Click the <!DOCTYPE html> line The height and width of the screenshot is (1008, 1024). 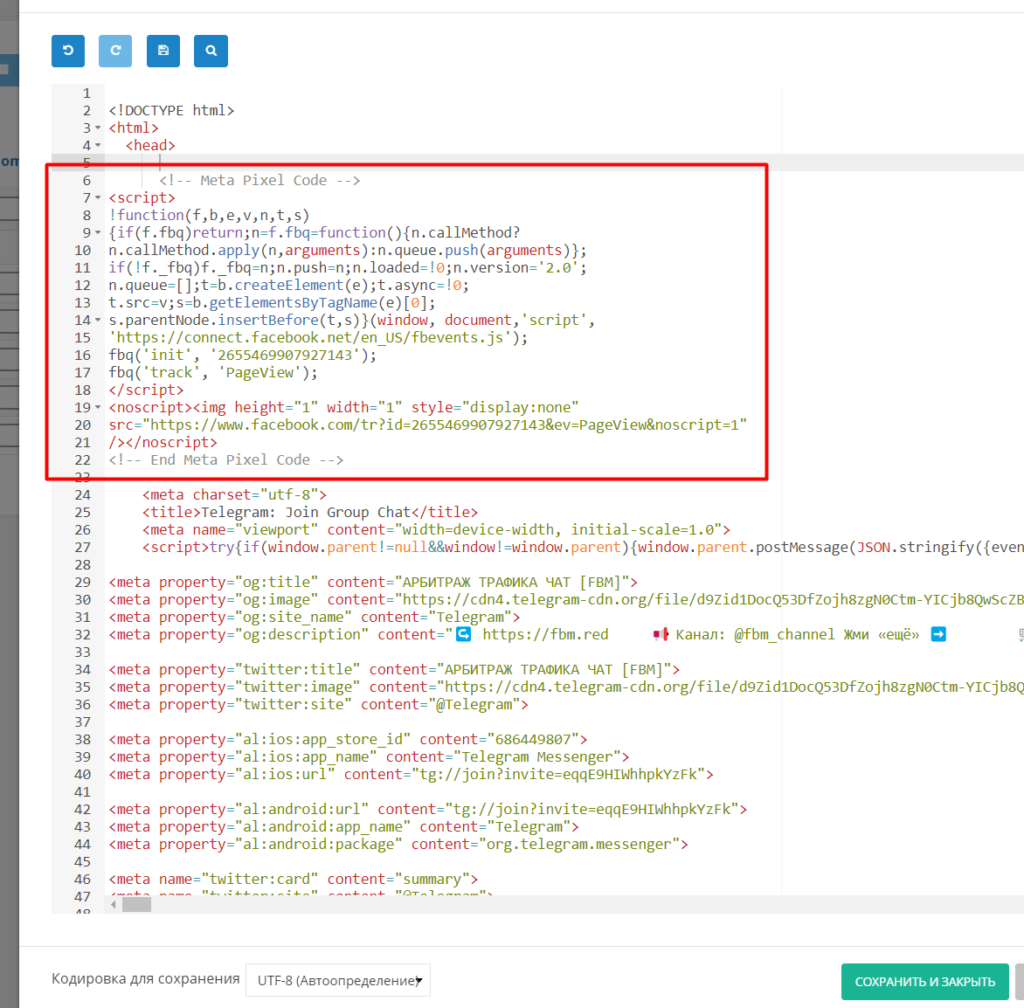171,110
